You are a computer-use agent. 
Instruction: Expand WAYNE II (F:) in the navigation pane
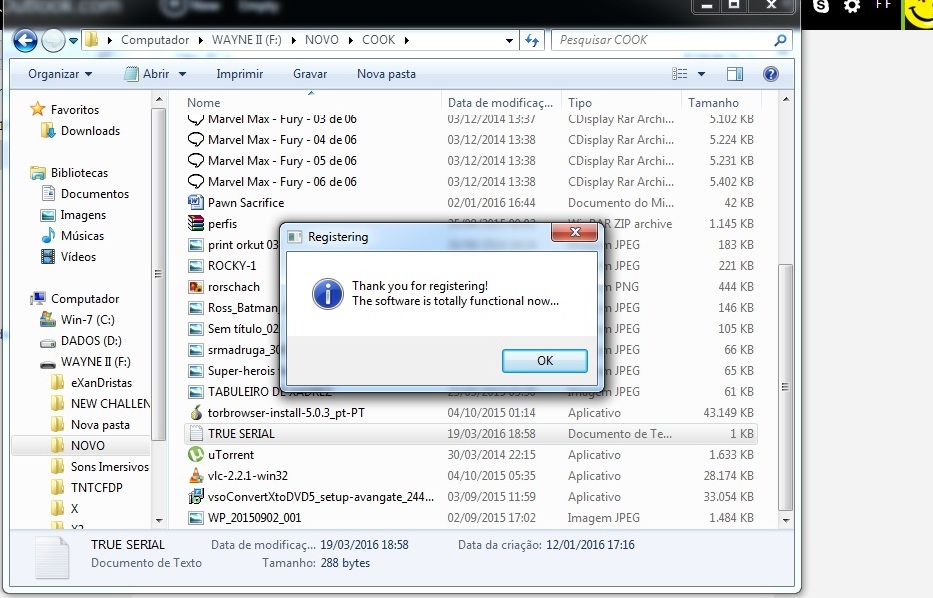[x=33, y=361]
